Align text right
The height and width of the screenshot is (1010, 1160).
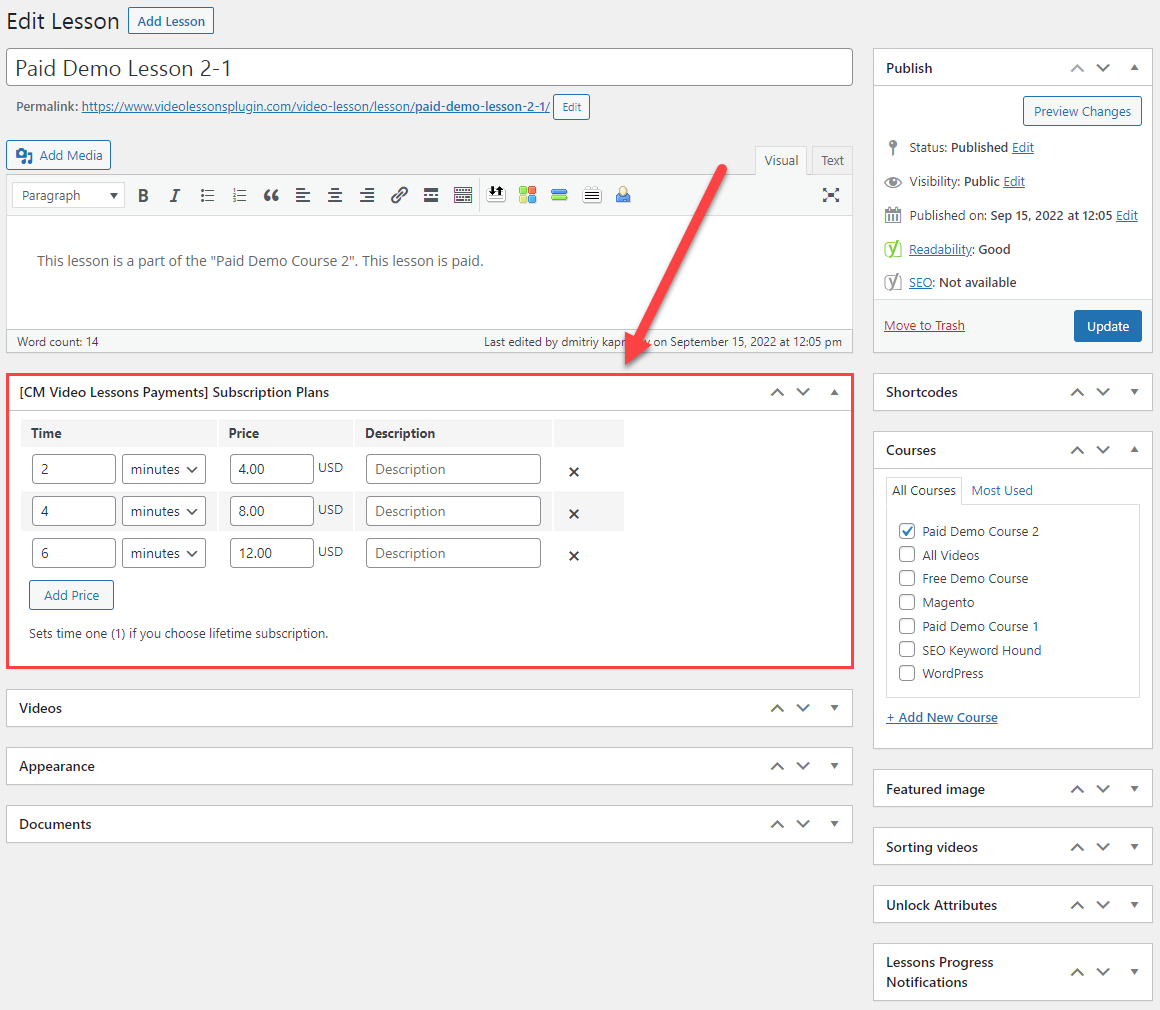point(367,195)
